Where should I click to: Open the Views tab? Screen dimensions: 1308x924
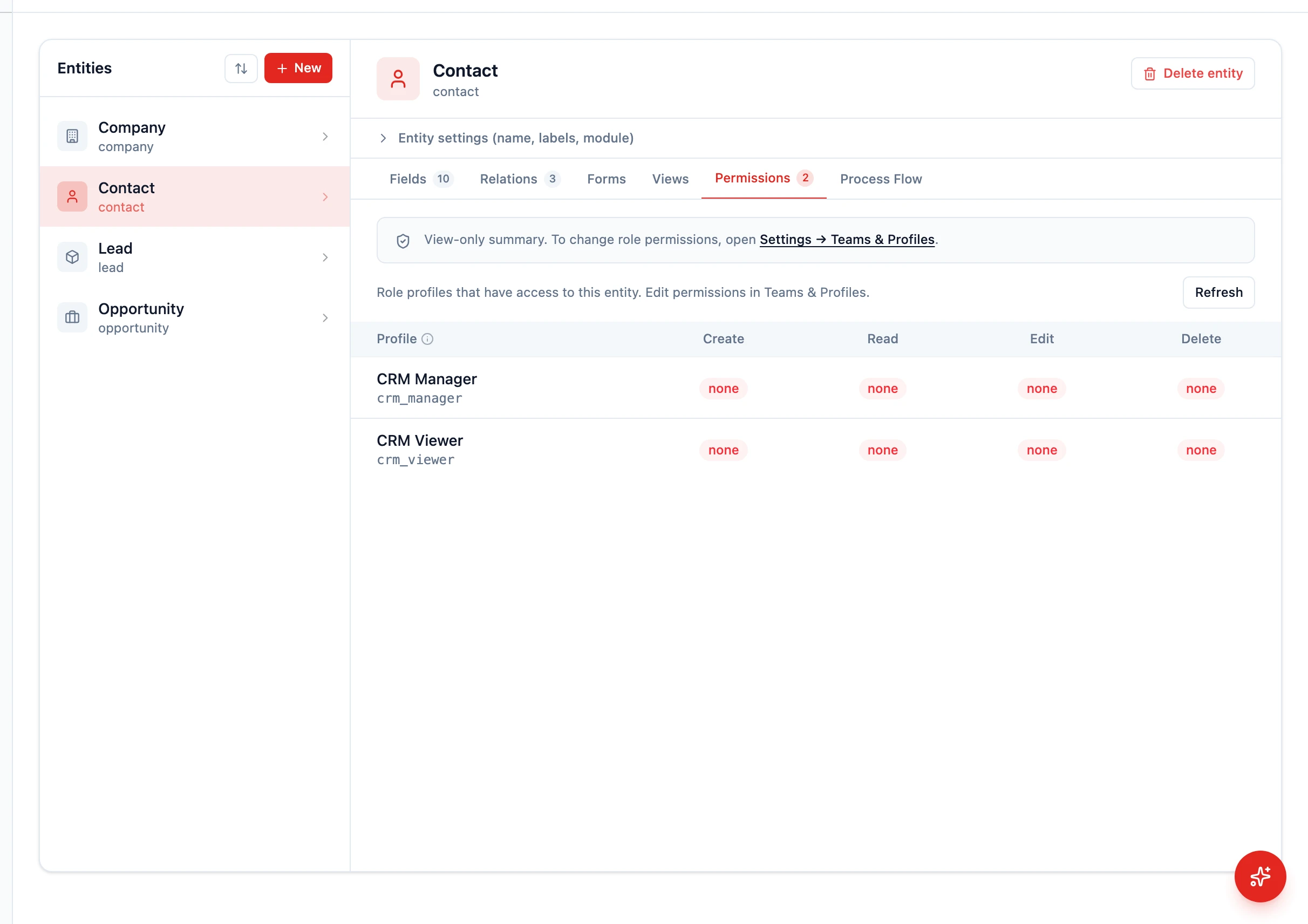tap(670, 179)
